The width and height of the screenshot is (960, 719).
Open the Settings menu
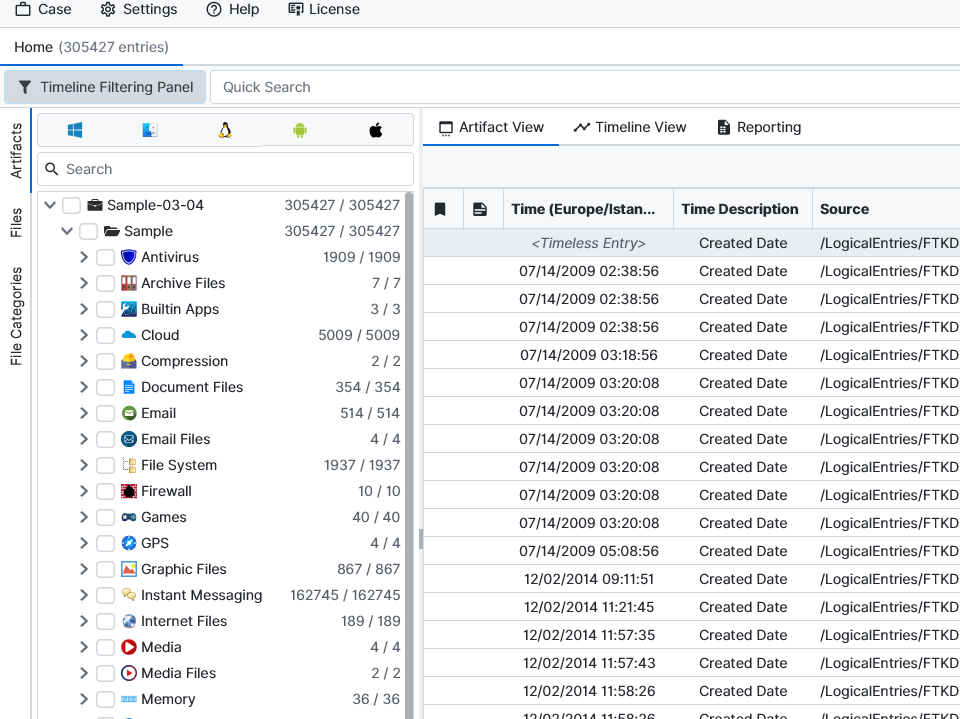tap(139, 9)
